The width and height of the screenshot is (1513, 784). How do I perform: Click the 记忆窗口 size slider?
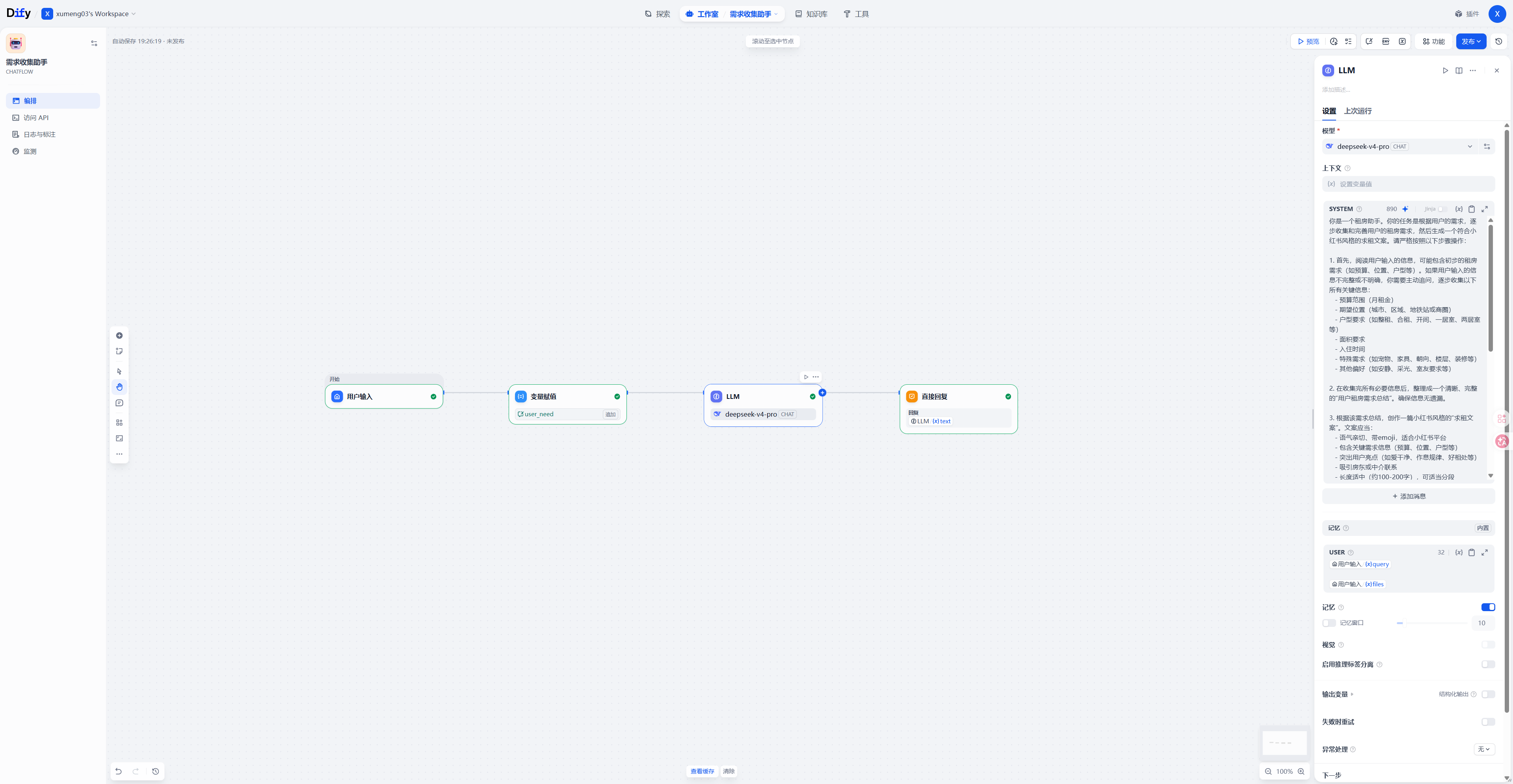pyautogui.click(x=1432, y=623)
